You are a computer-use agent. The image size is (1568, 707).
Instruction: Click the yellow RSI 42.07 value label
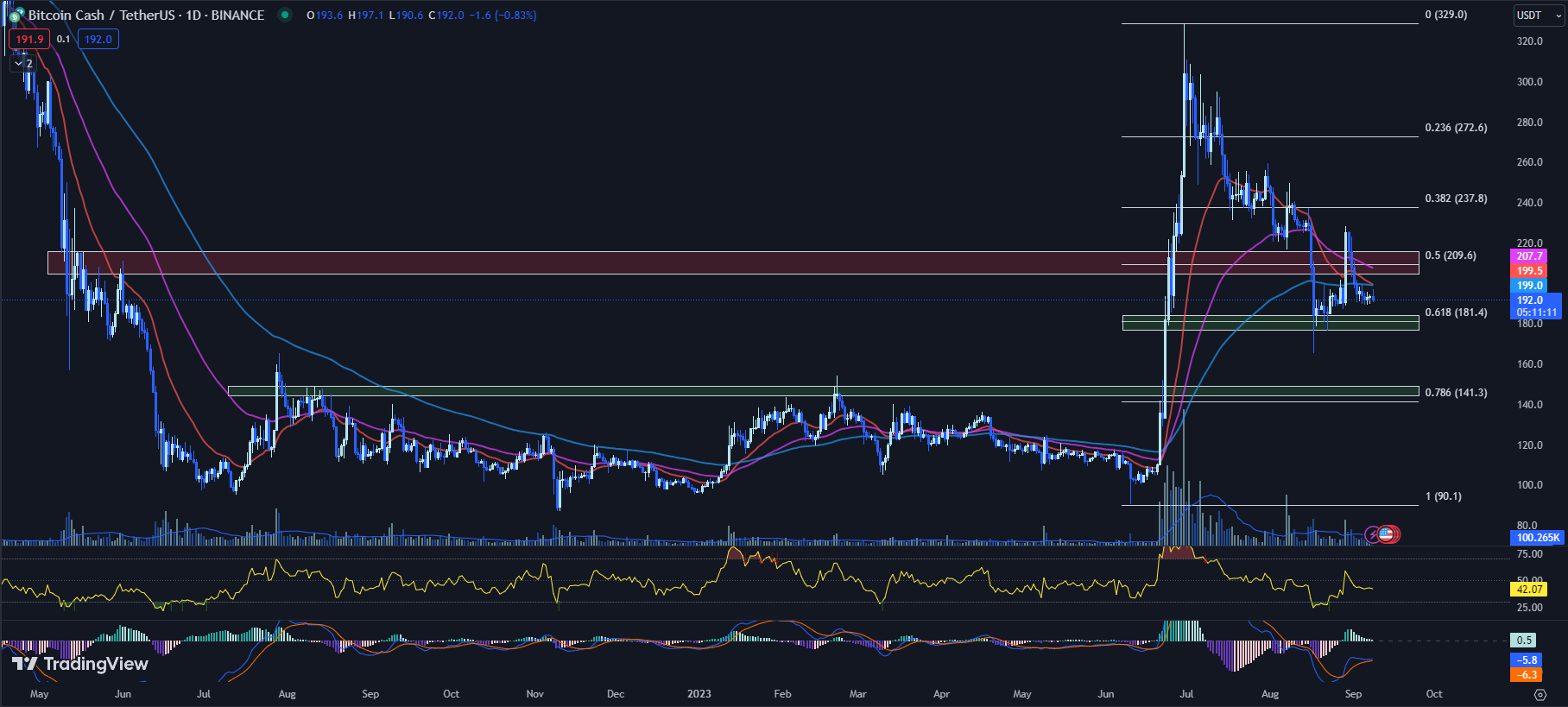(x=1529, y=590)
